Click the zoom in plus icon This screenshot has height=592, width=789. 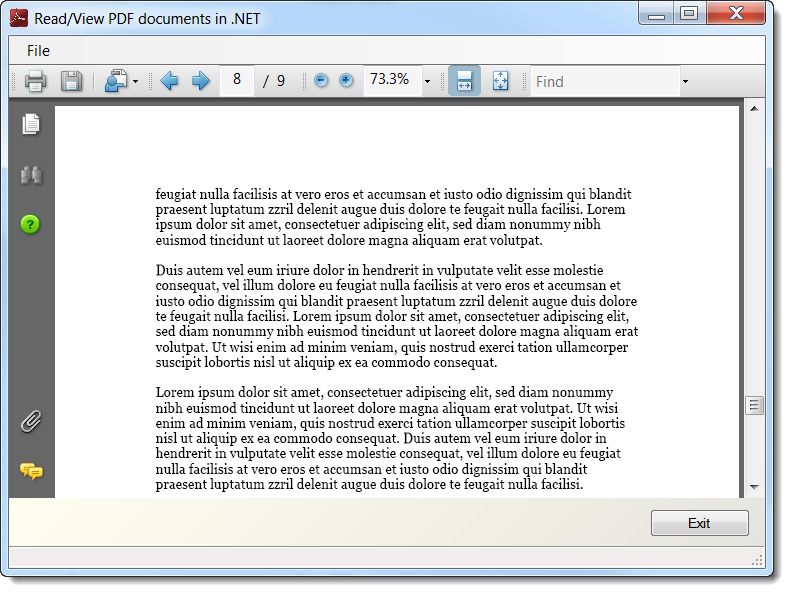pos(346,81)
